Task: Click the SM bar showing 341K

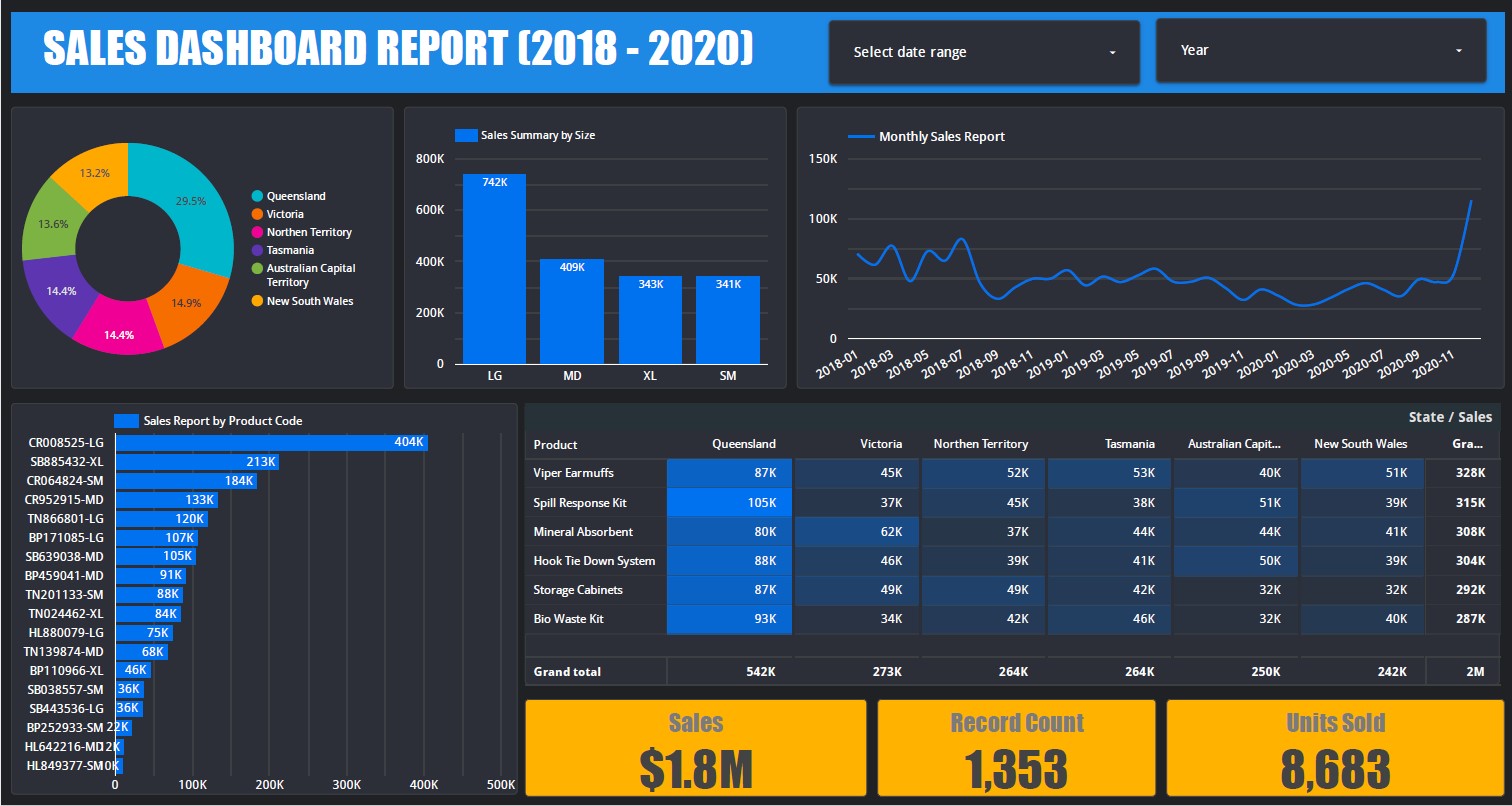Action: pos(728,320)
